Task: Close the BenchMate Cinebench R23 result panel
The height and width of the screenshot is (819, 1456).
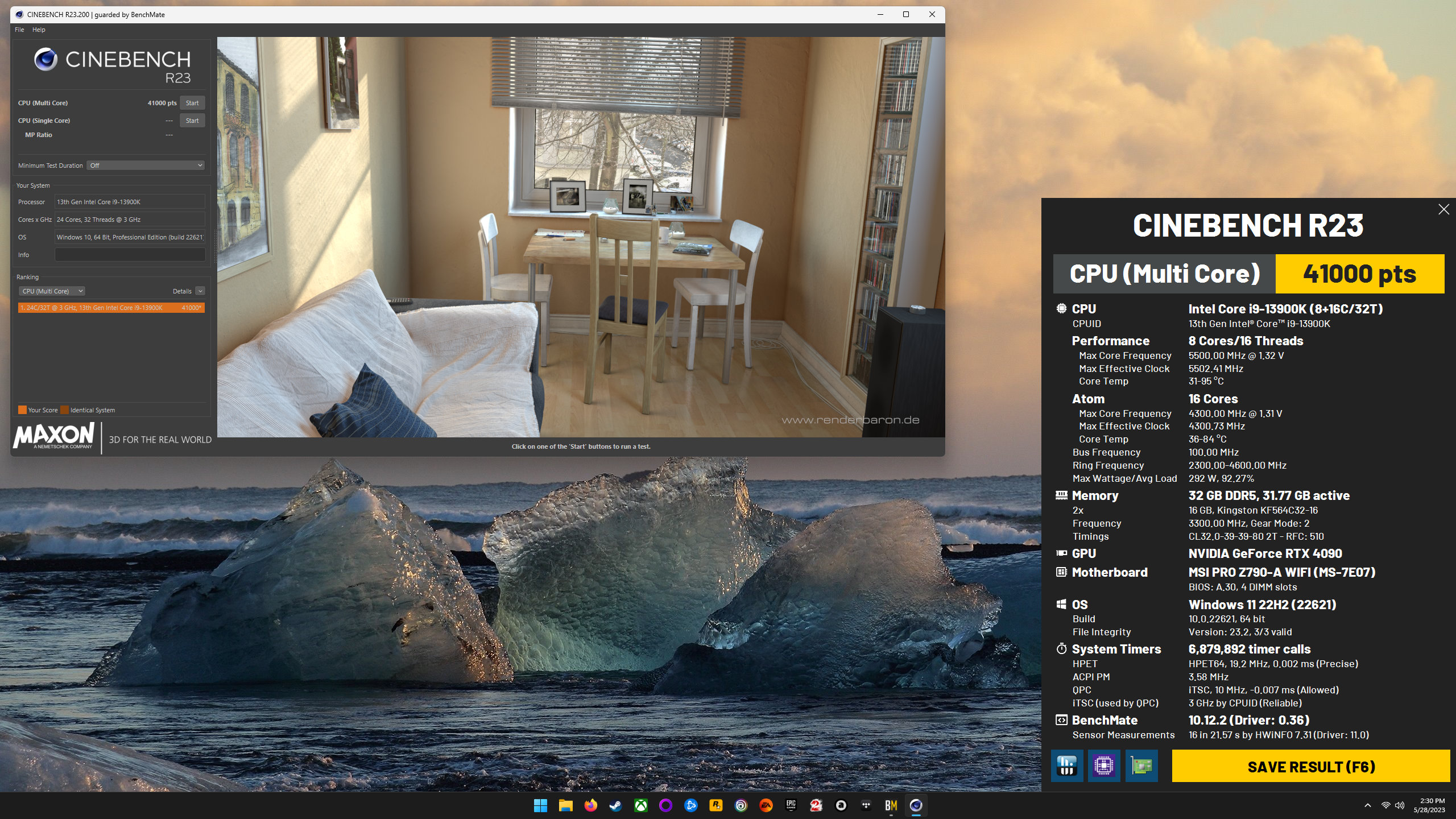Action: 1443,209
